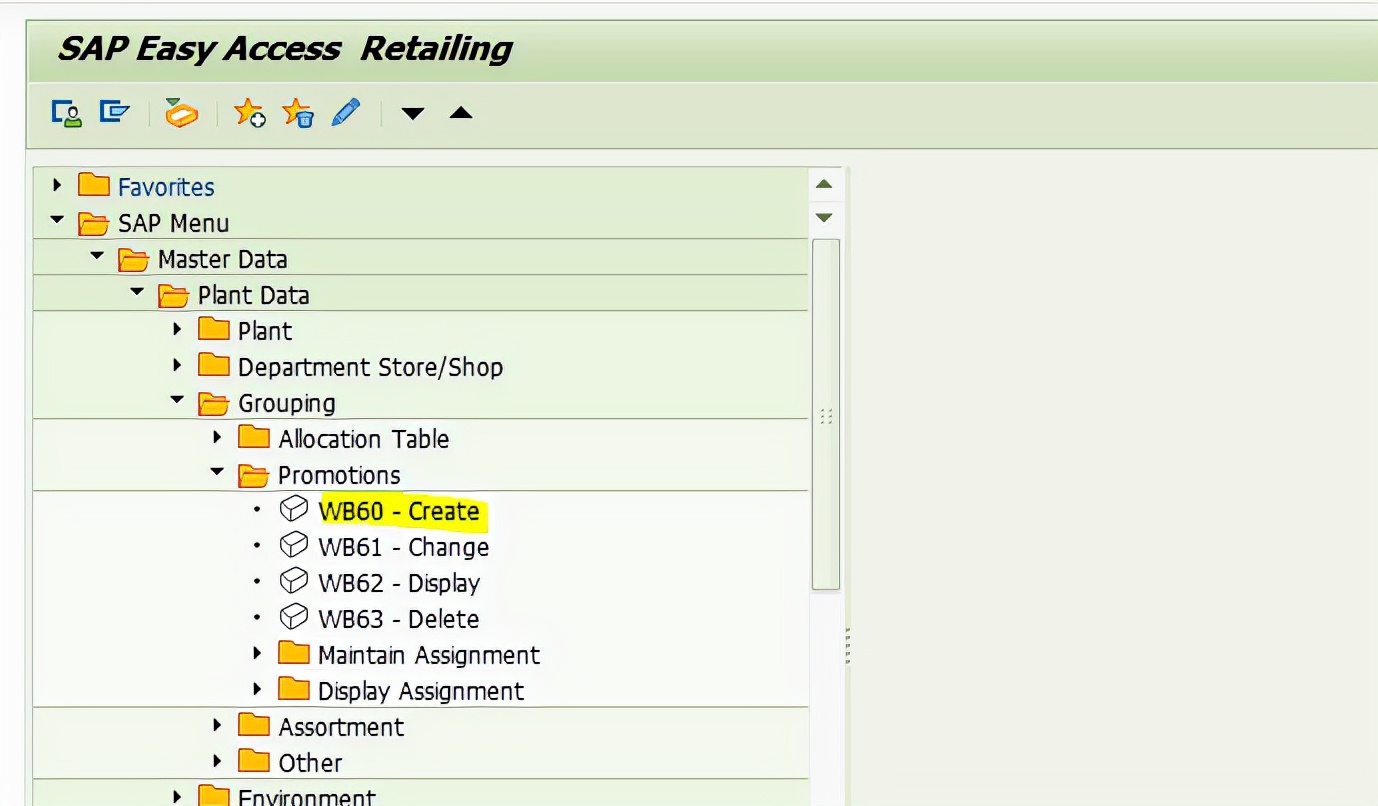Click the Plant folder icon
The height and width of the screenshot is (806, 1378).
pos(214,331)
